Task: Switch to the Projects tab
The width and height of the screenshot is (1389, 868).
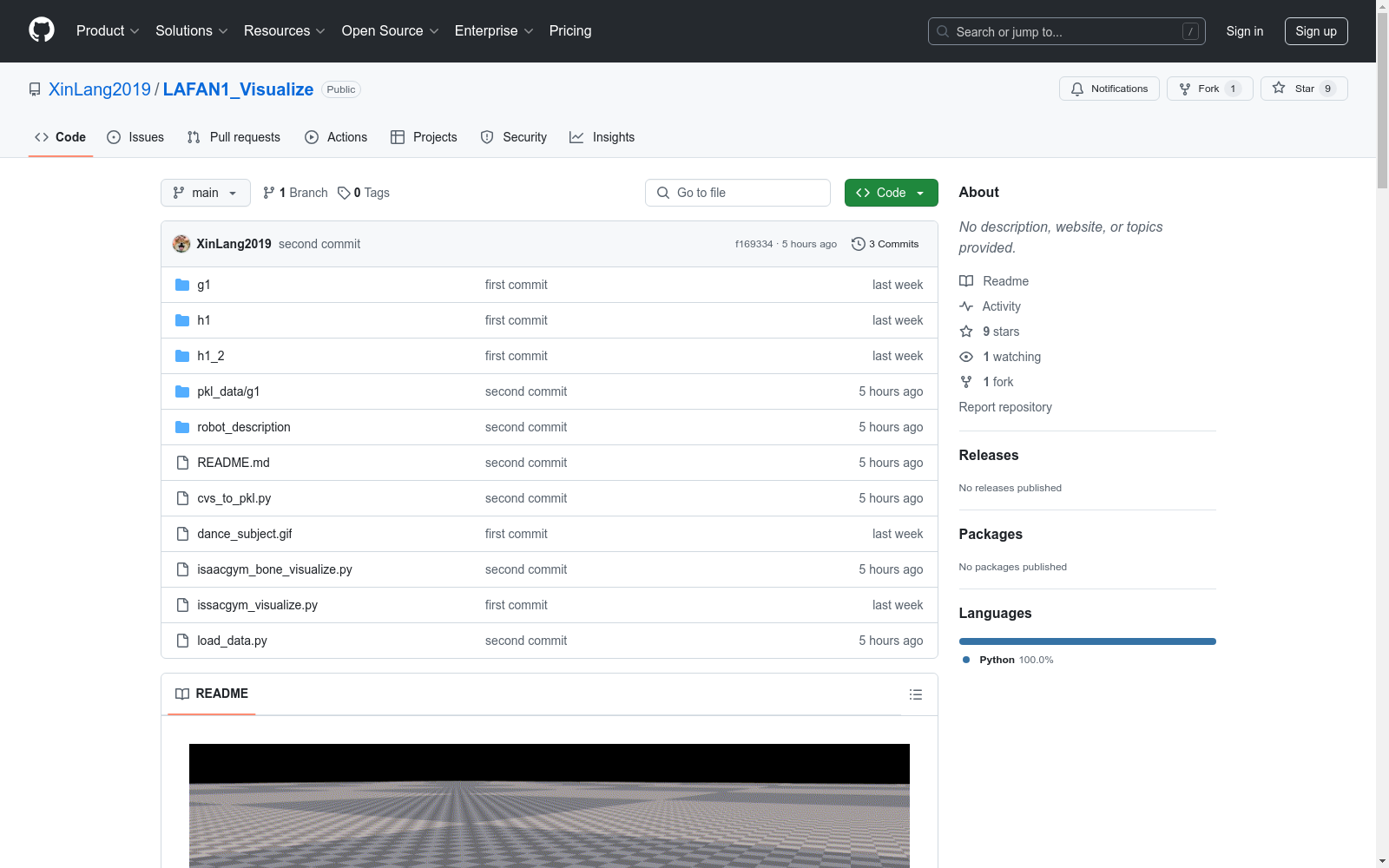Action: click(424, 137)
